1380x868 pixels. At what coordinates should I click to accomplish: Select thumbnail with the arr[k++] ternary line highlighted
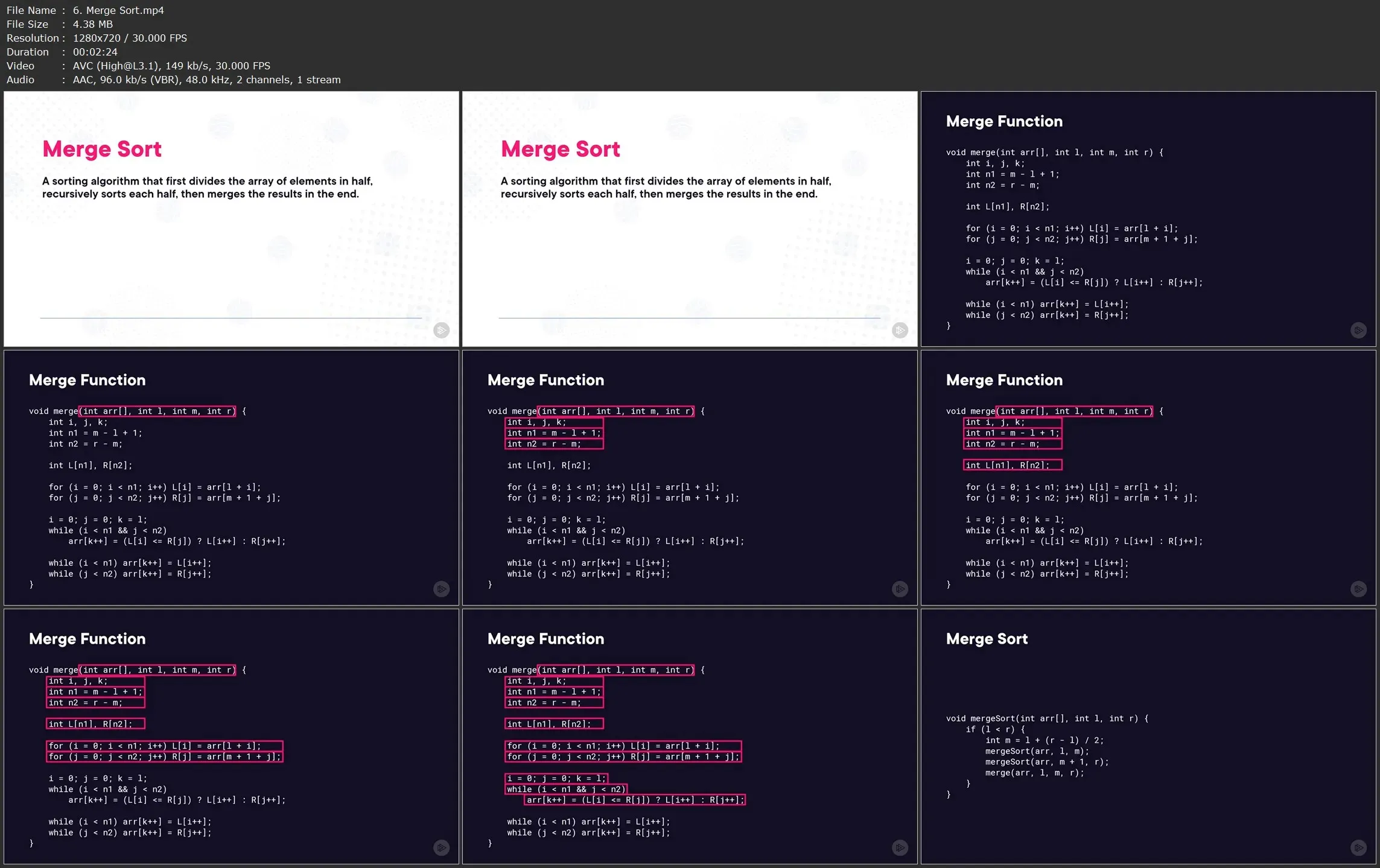click(690, 737)
